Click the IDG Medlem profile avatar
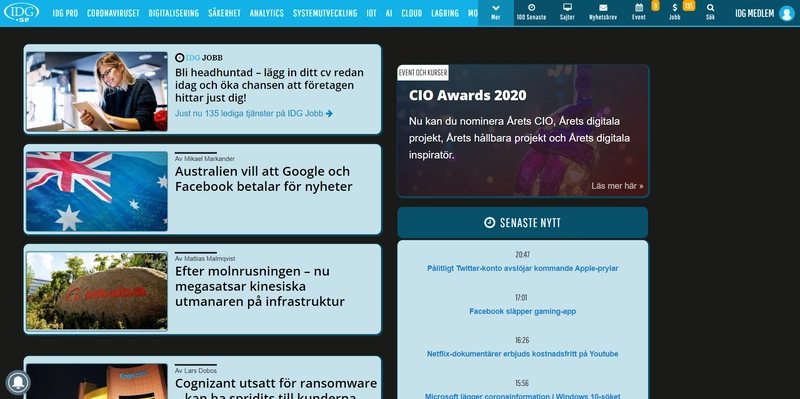The image size is (800, 399). (786, 13)
